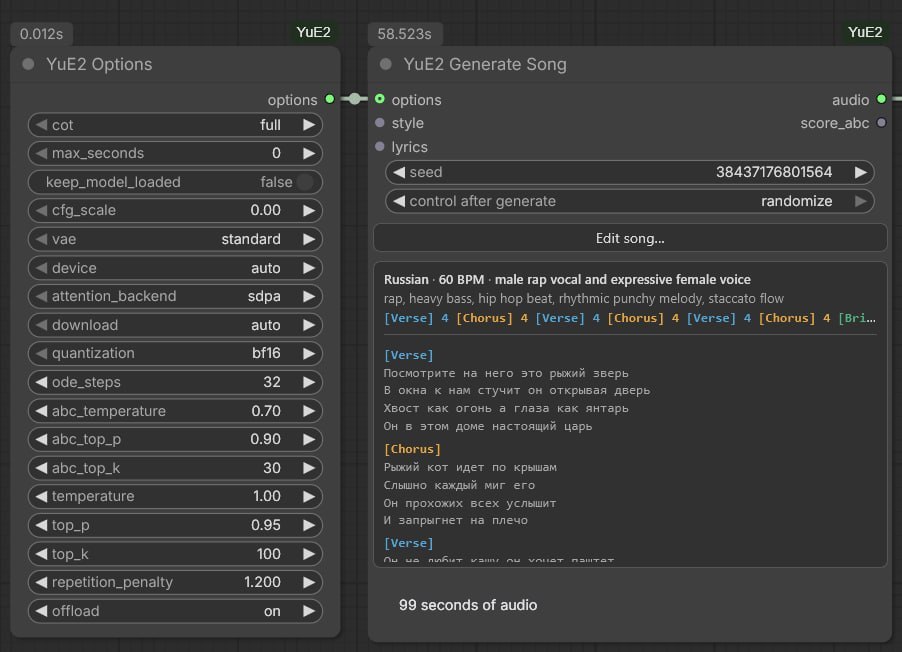The image size is (902, 652).
Task: Change quantization to next value
Action: pyautogui.click(x=309, y=353)
